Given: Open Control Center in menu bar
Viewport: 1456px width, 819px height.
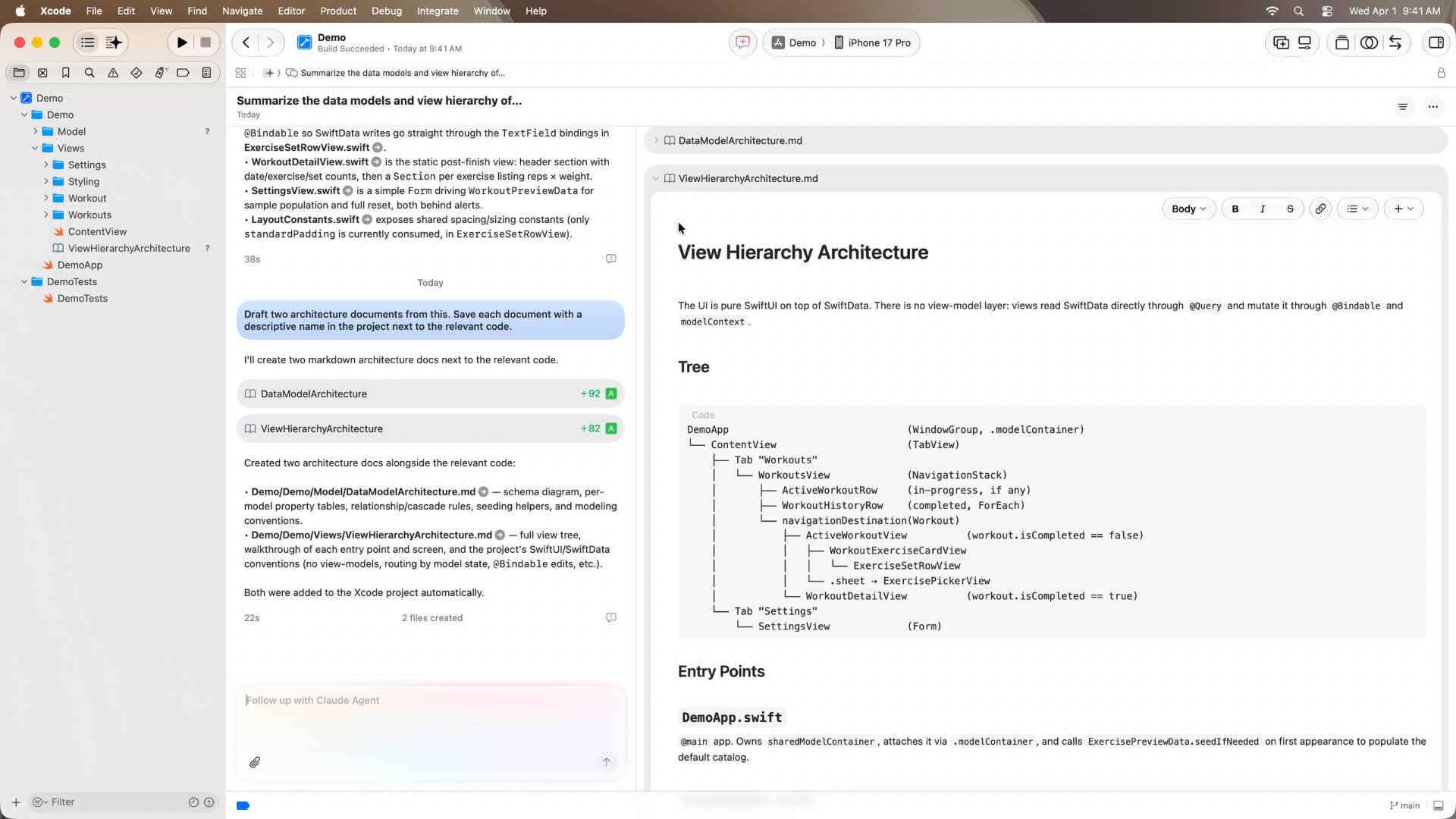Looking at the screenshot, I should 1327,11.
